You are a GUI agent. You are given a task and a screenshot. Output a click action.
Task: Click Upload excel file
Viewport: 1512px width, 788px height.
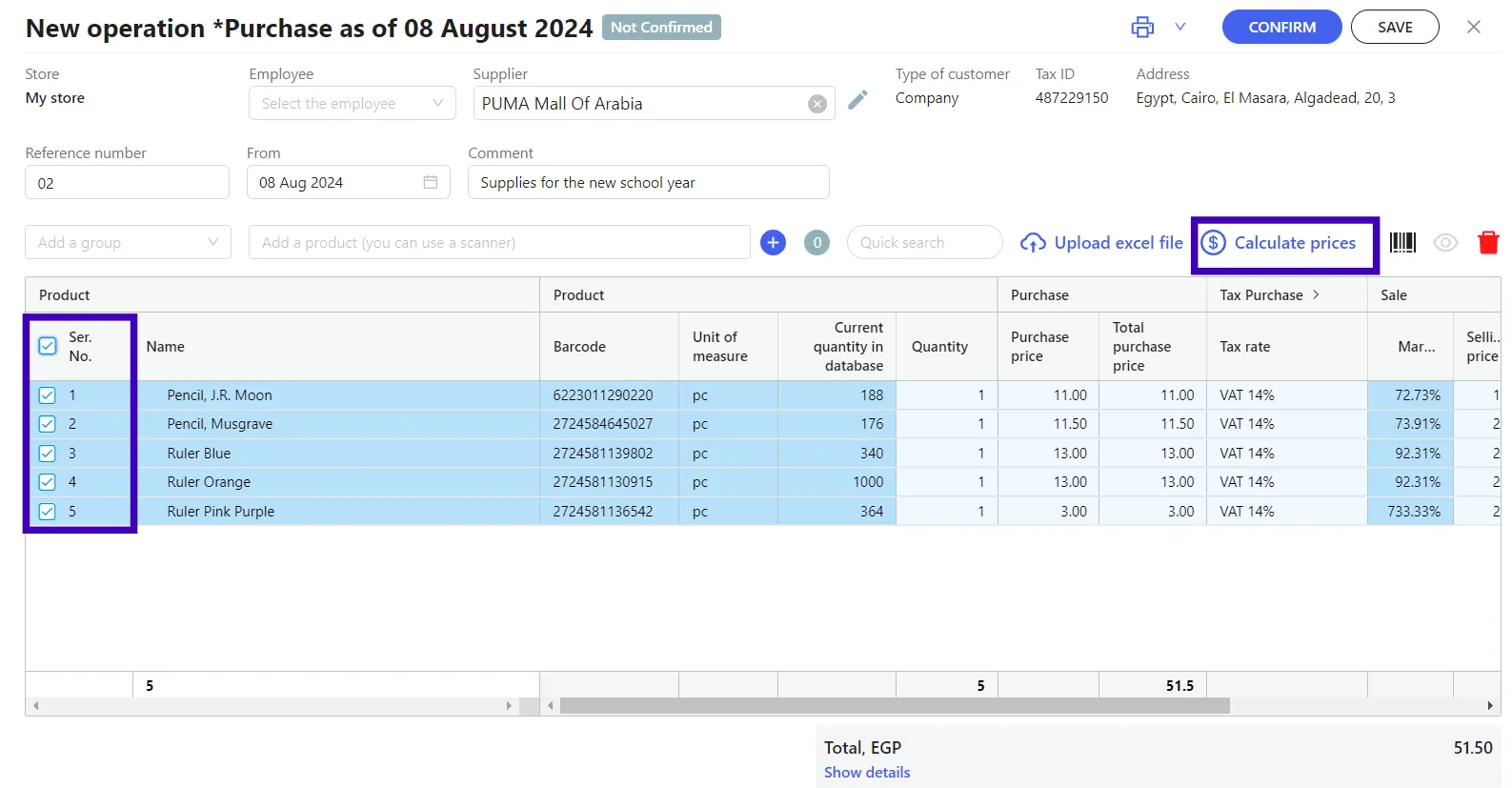click(x=1101, y=243)
